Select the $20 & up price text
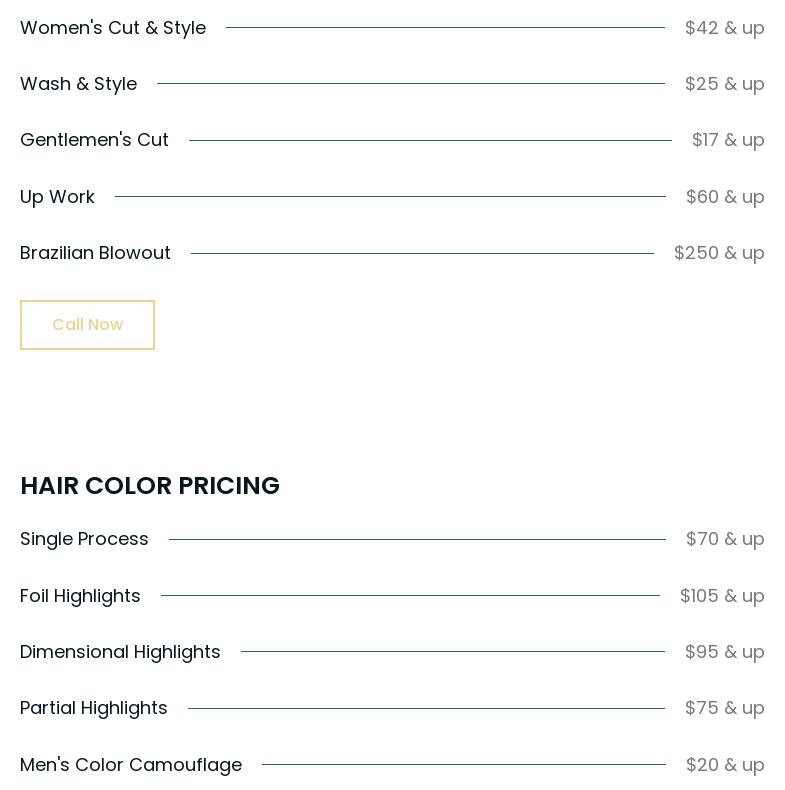 click(x=725, y=765)
